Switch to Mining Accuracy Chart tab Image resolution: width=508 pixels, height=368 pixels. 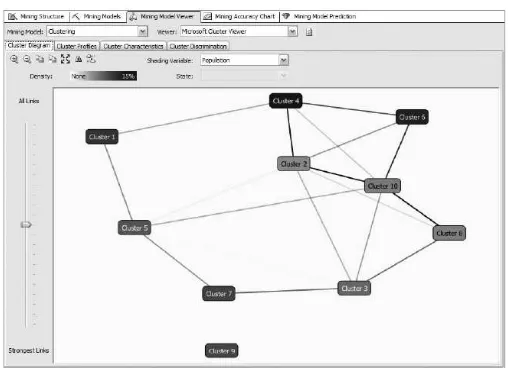[x=239, y=16]
